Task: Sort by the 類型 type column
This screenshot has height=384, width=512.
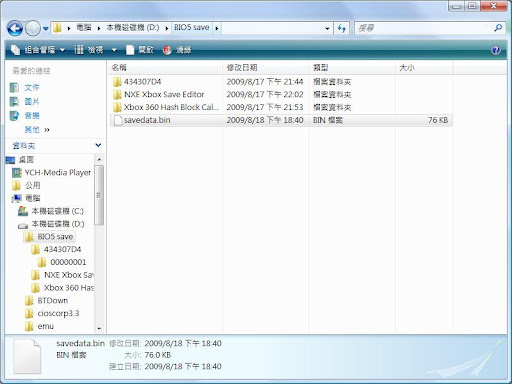Action: [x=352, y=68]
